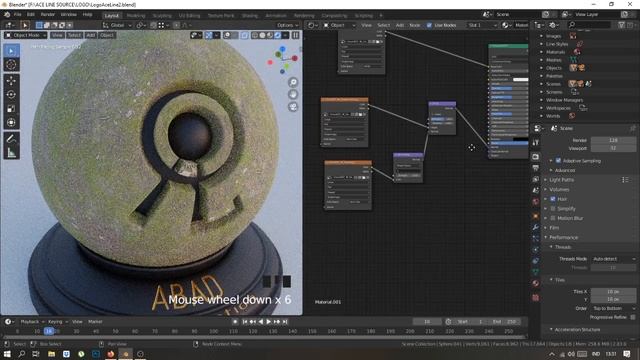Viewport: 640px width, 360px height.
Task: Toggle camera view icon in viewport
Action: [293, 107]
